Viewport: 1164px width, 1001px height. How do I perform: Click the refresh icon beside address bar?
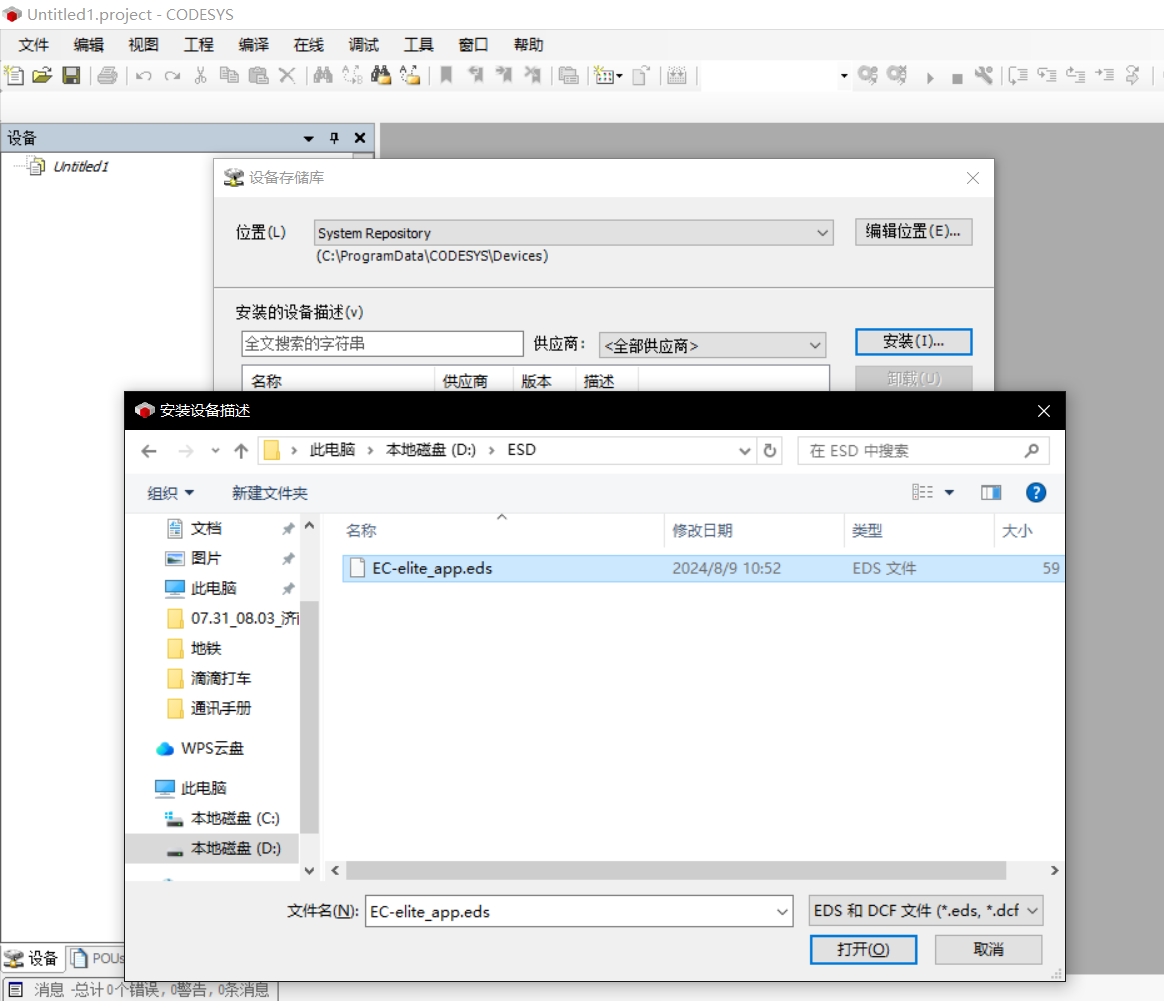click(769, 451)
